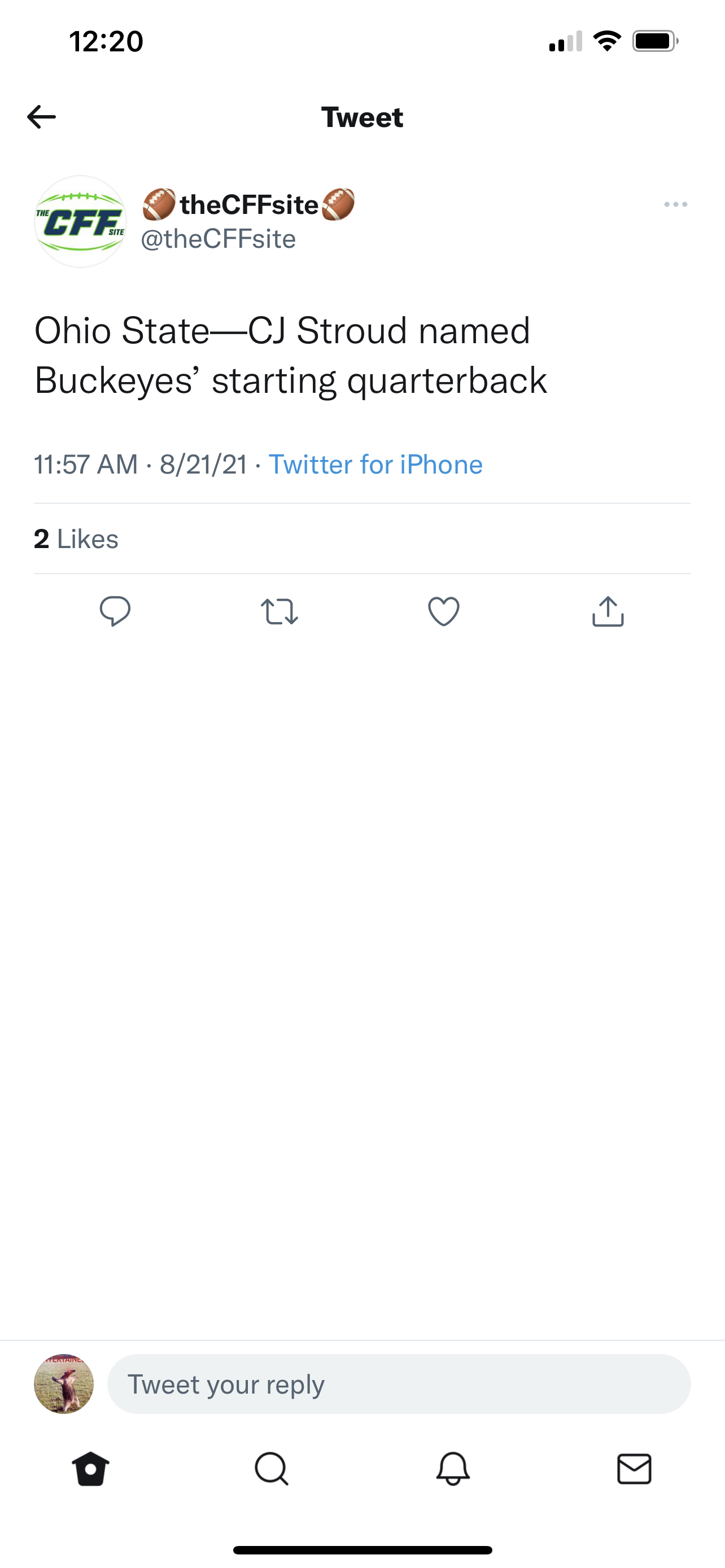Like the tweet with heart icon
Viewport: 725px width, 1568px height.
(x=444, y=611)
